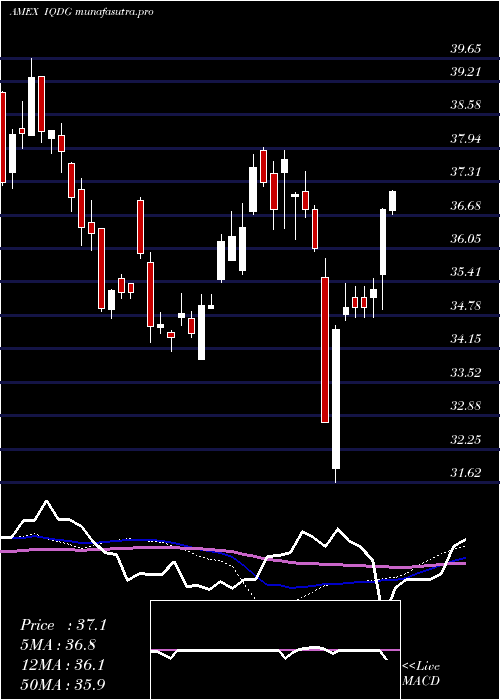The image size is (500, 700).
Task: Click the 5MA : 36.8 readout
Action: tap(58, 645)
